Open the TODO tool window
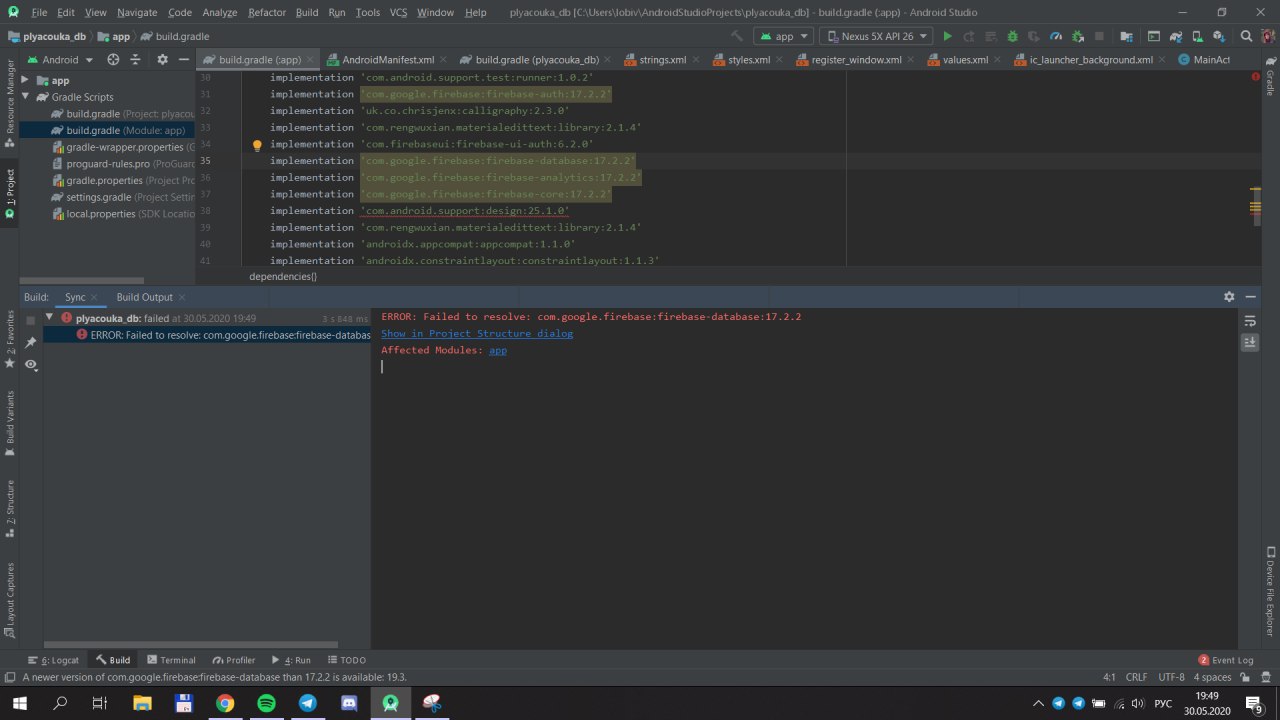The image size is (1280, 720). pyautogui.click(x=346, y=660)
